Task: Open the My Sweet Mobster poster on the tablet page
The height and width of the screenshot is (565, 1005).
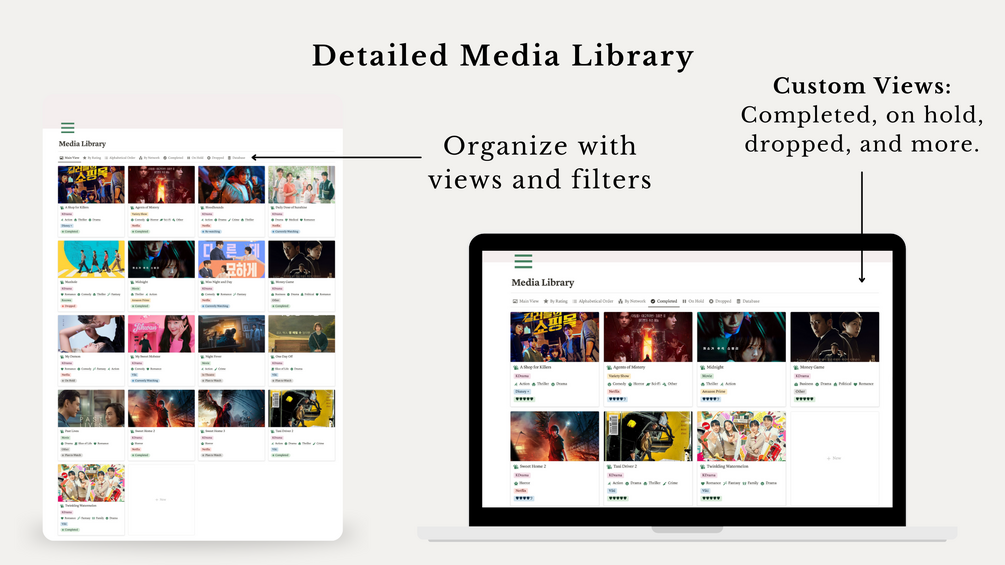Action: 161,334
